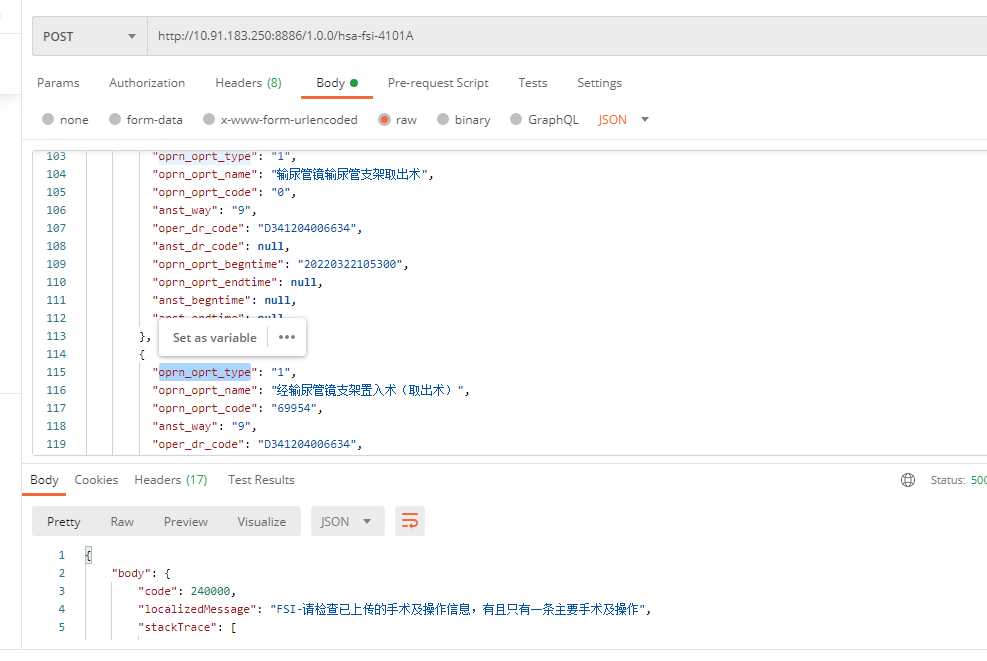Image resolution: width=987 pixels, height=661 pixels.
Task: Select the none body type radio
Action: point(48,119)
